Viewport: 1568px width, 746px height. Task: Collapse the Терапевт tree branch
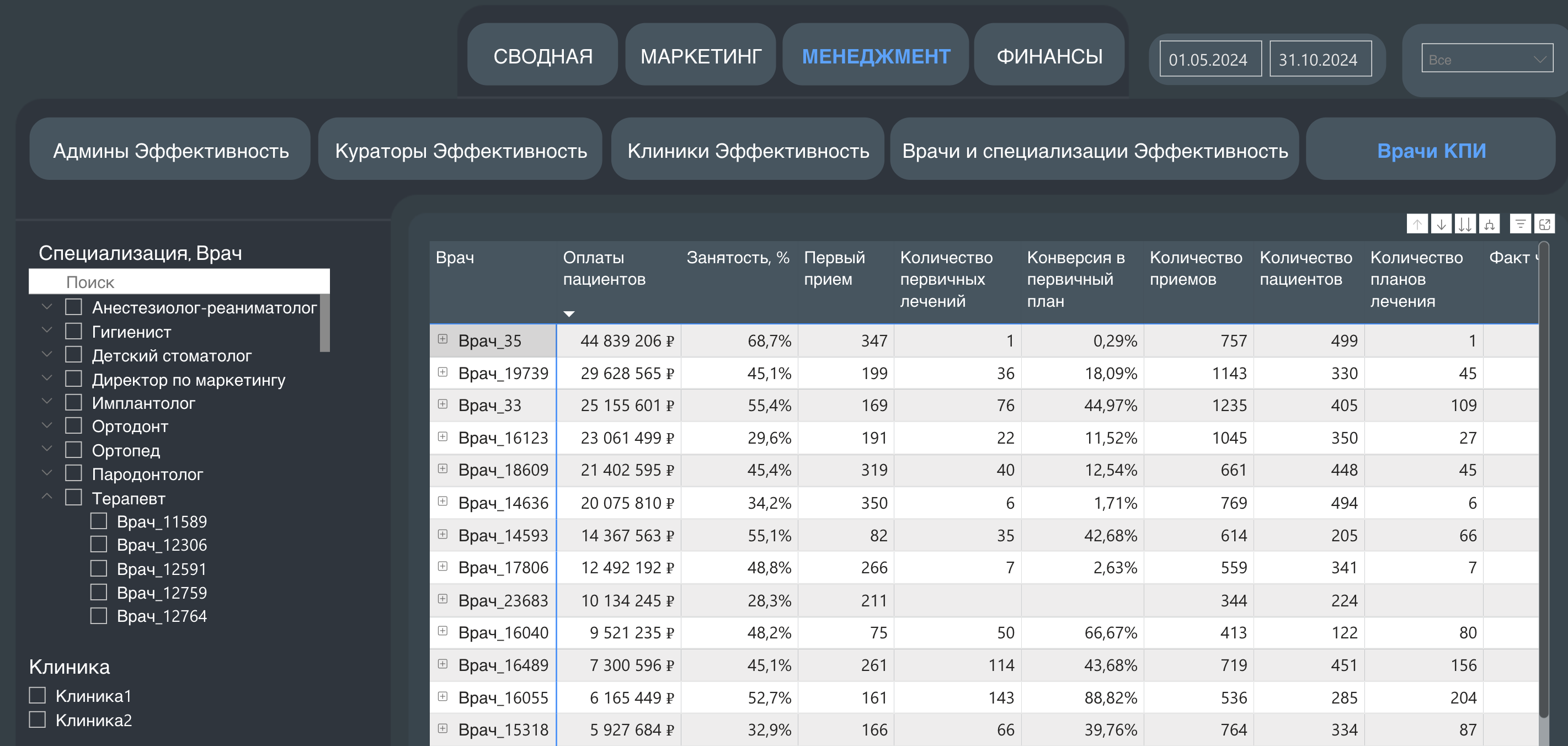[47, 495]
